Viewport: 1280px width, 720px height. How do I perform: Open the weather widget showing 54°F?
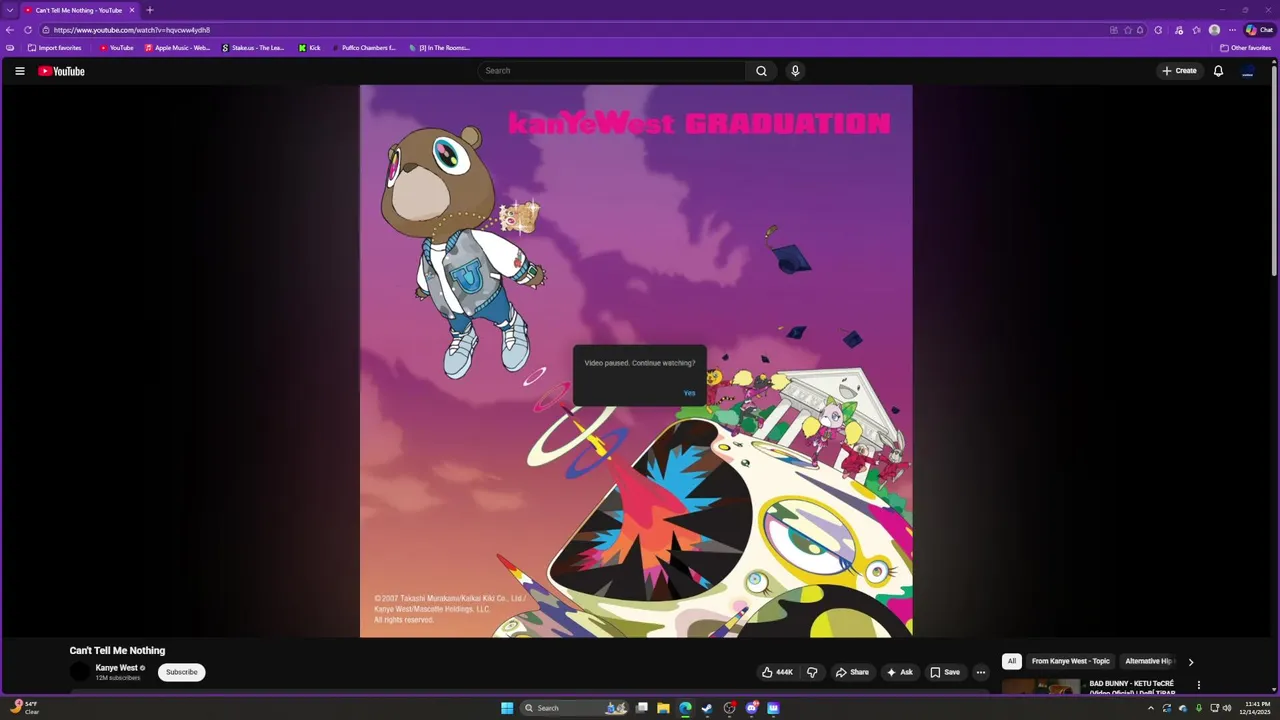click(x=24, y=708)
